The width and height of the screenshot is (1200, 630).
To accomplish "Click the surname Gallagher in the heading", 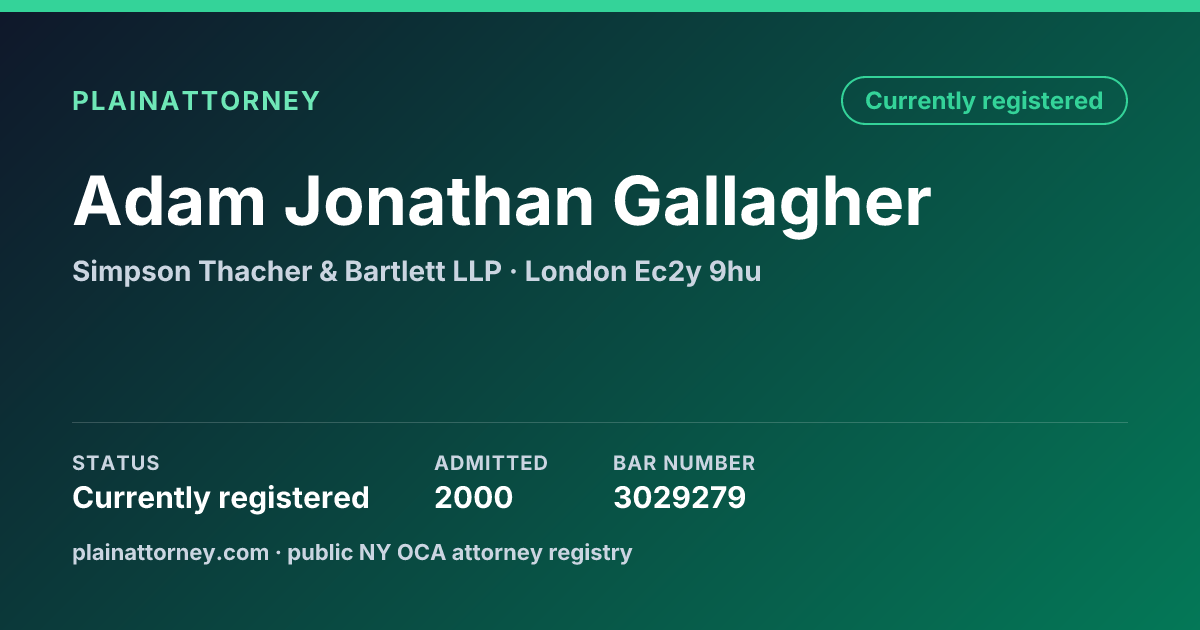I will click(772, 201).
